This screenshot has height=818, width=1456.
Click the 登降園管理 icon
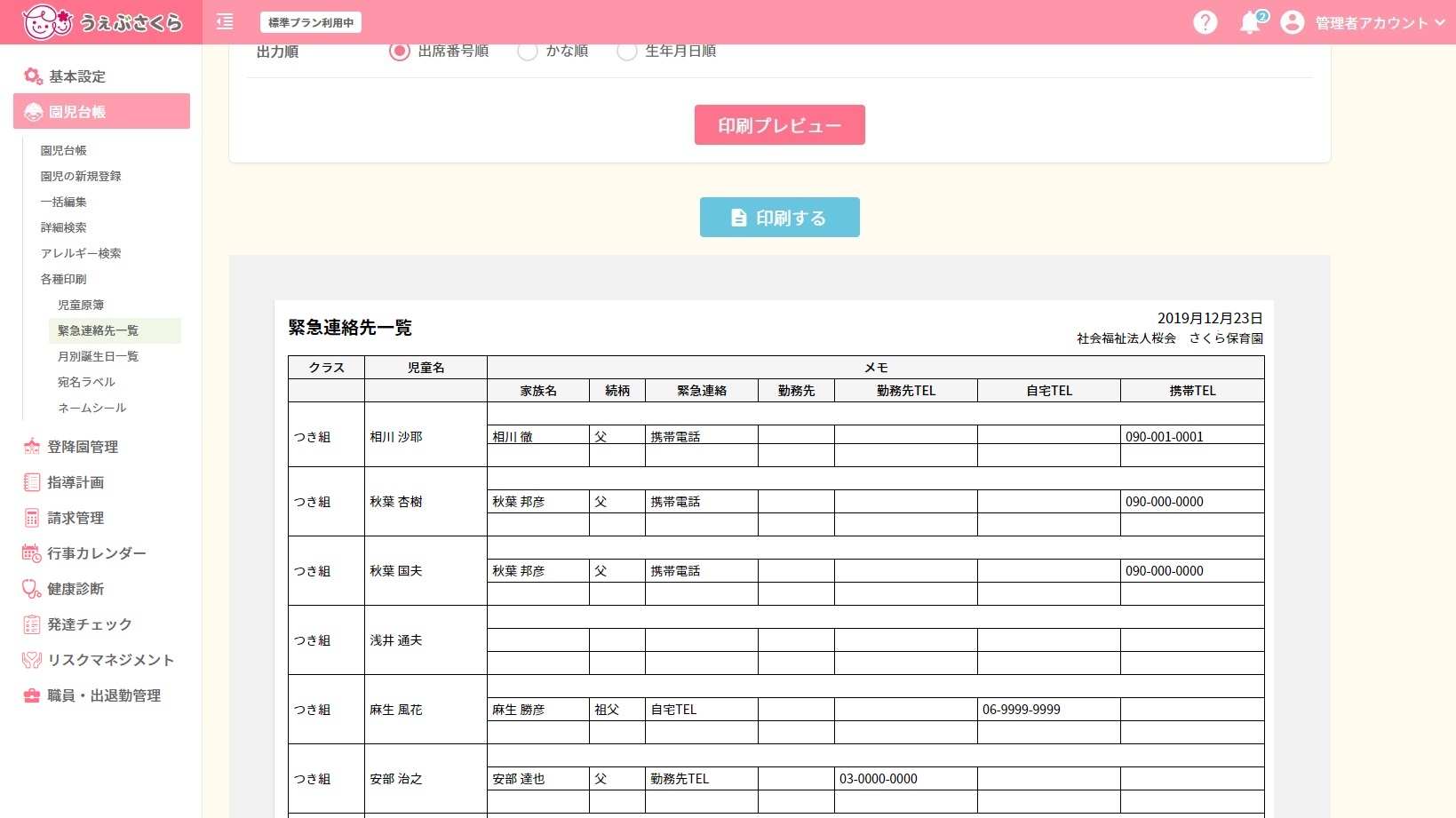[32, 447]
